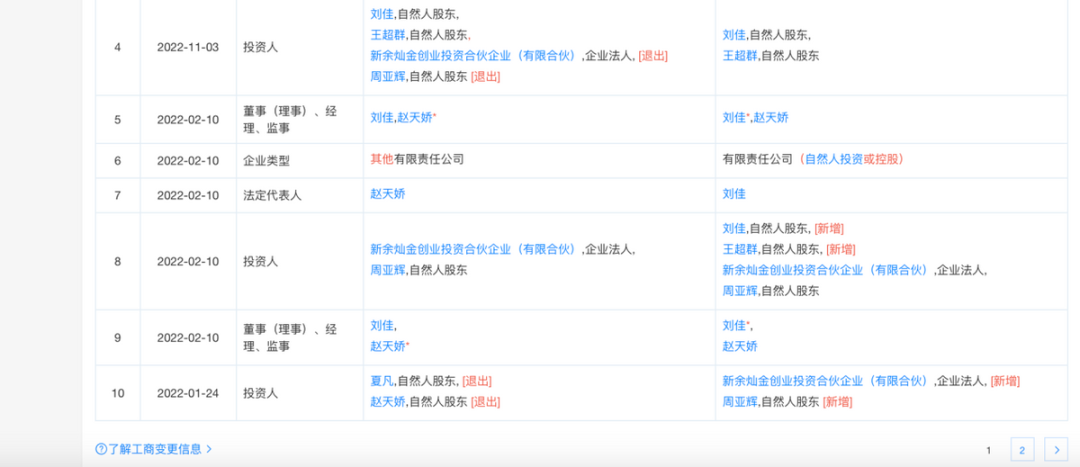Click the next-page arrow in pagination
The height and width of the screenshot is (467, 1080).
coord(1056,450)
